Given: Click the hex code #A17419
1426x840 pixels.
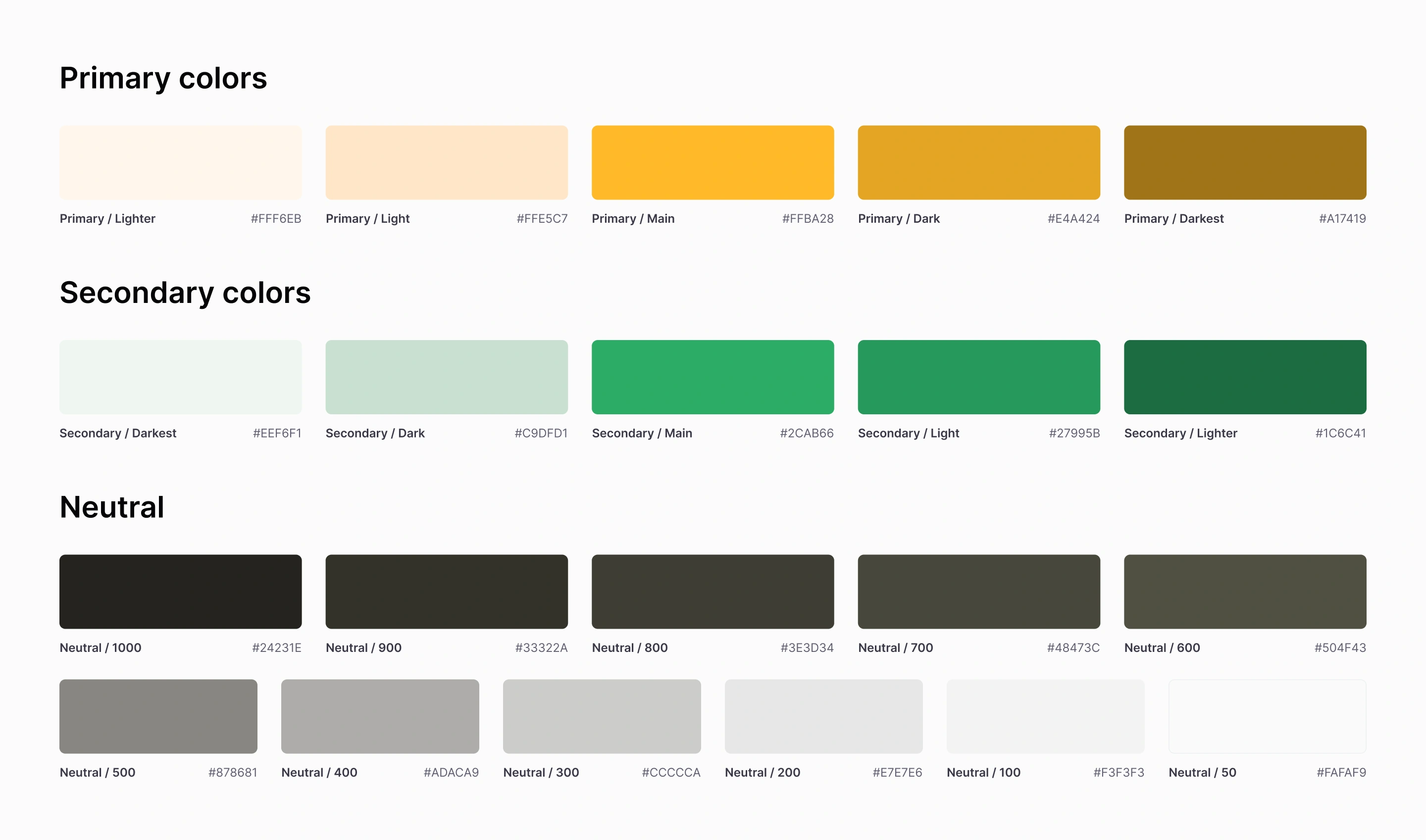Looking at the screenshot, I should (1342, 219).
